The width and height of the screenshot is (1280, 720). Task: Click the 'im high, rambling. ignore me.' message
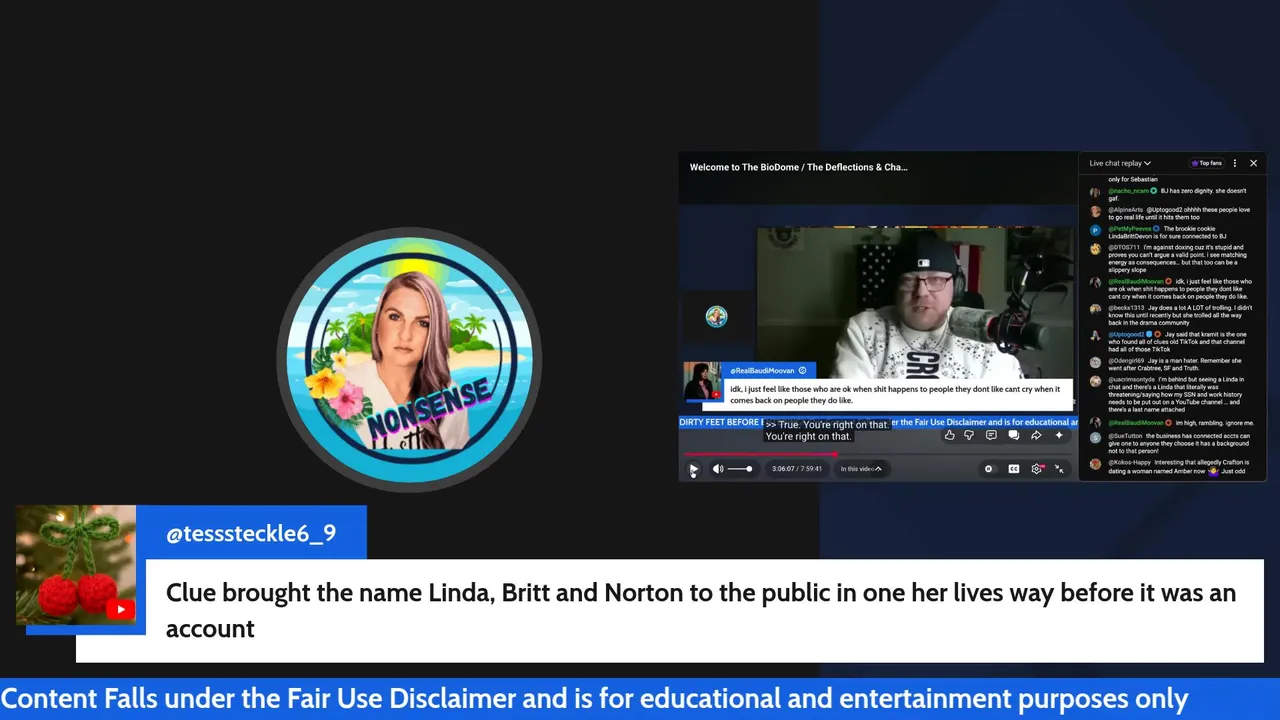point(1215,423)
